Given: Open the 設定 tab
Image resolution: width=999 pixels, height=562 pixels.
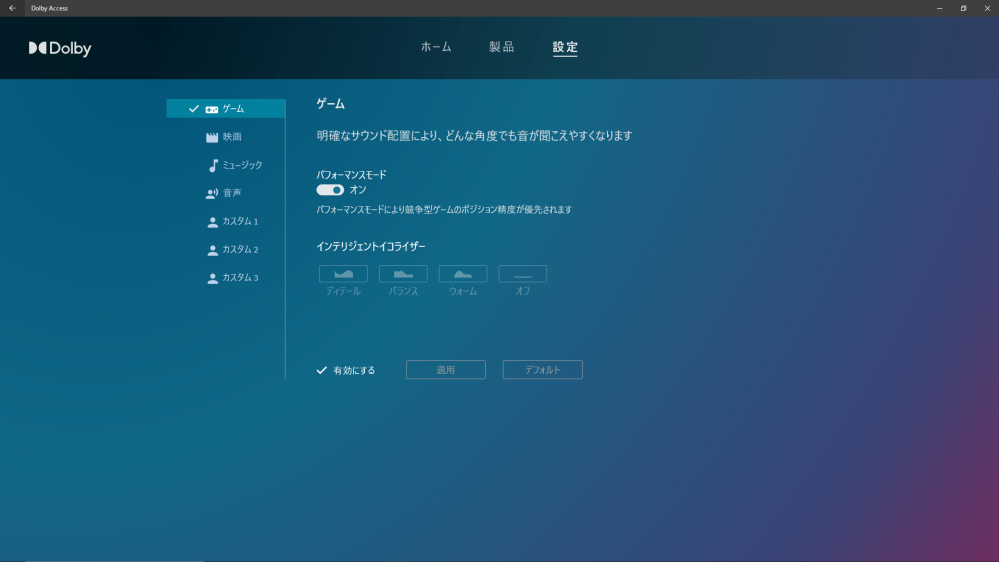Looking at the screenshot, I should tap(564, 47).
